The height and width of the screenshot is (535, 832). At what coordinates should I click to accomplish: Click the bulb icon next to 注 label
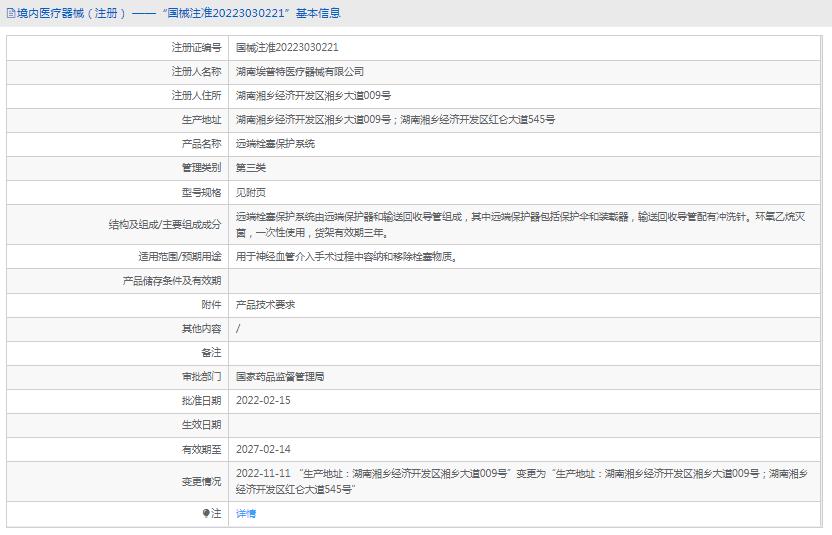click(206, 513)
